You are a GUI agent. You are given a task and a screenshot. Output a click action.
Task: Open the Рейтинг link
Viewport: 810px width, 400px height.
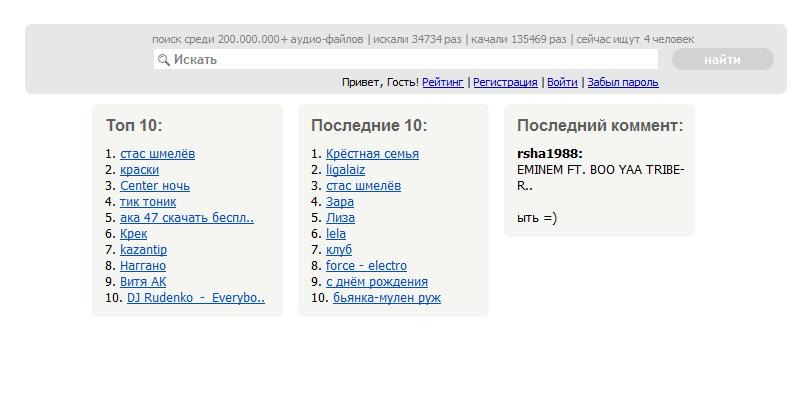coord(443,83)
